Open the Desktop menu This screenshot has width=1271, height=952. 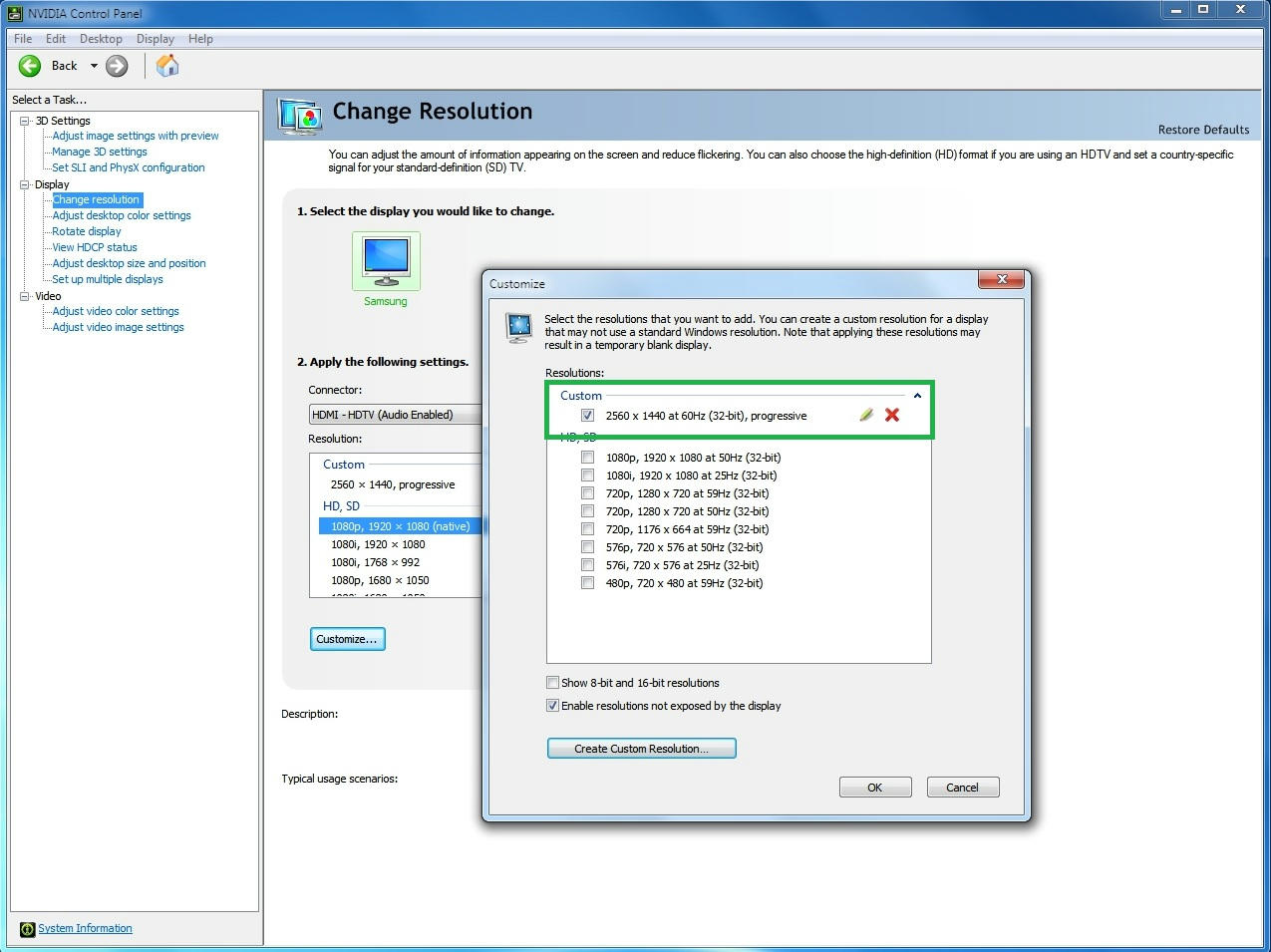[101, 39]
